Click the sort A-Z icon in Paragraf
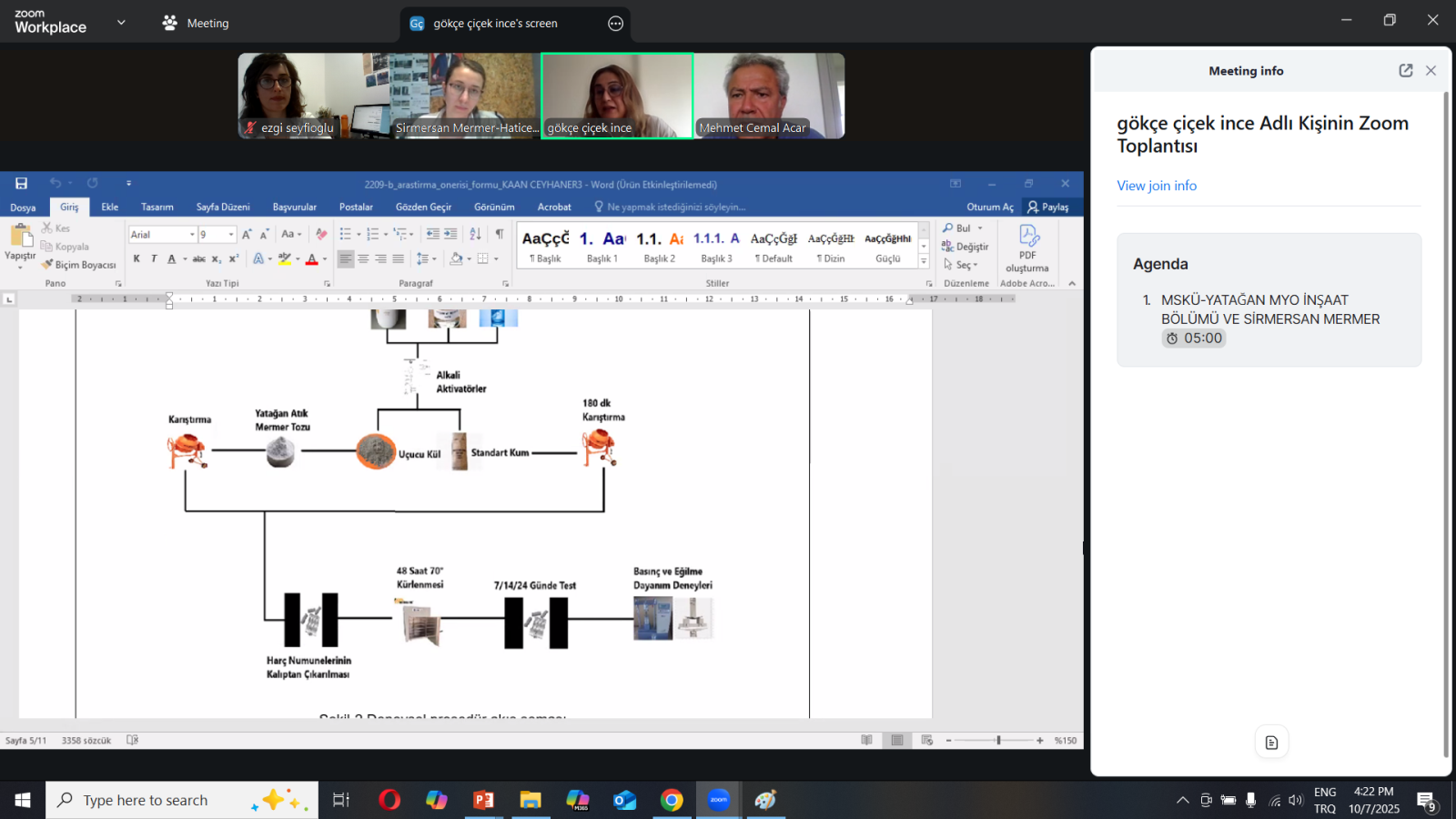 pos(475,235)
